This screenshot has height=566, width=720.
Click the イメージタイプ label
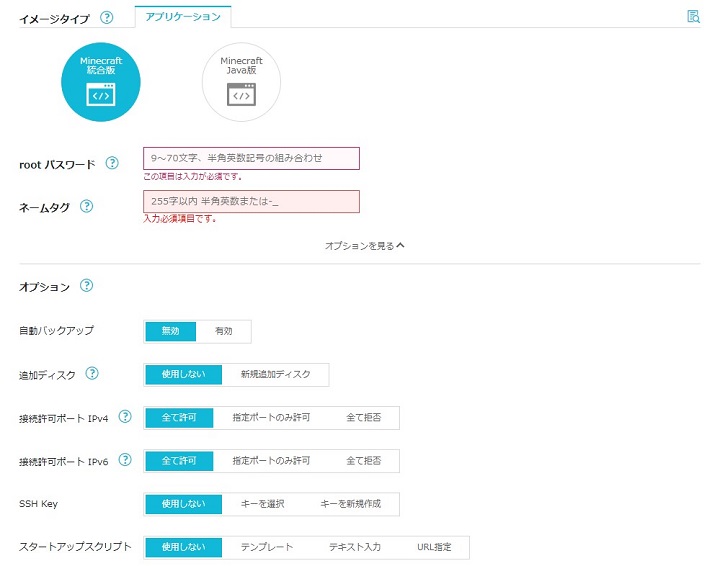point(54,19)
